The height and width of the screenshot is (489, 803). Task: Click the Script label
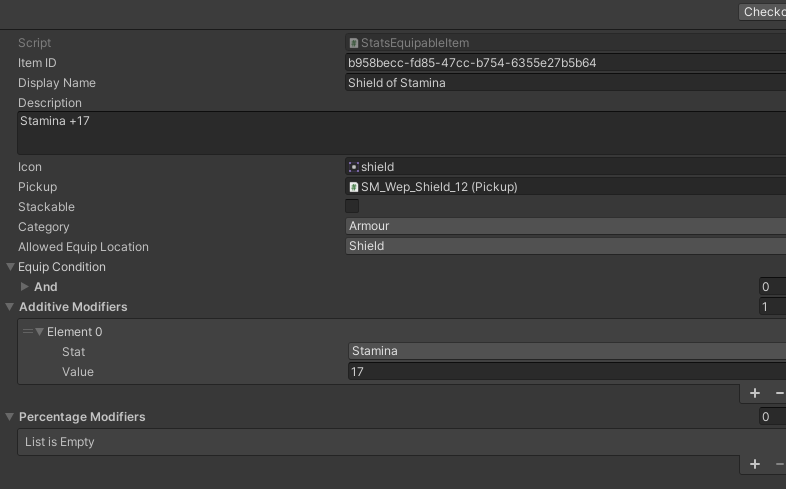click(x=34, y=43)
